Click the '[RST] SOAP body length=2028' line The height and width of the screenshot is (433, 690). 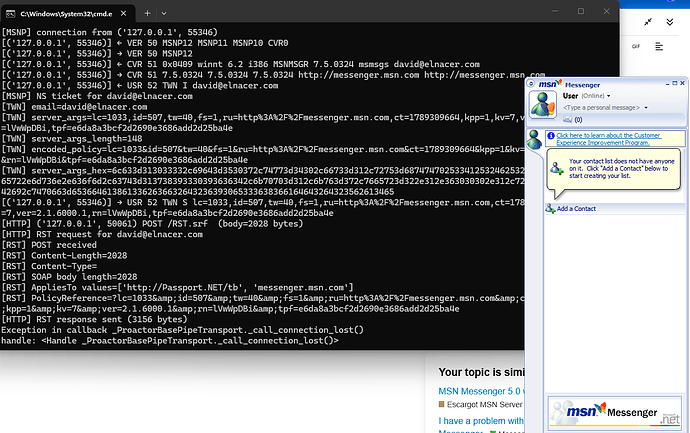[69, 277]
